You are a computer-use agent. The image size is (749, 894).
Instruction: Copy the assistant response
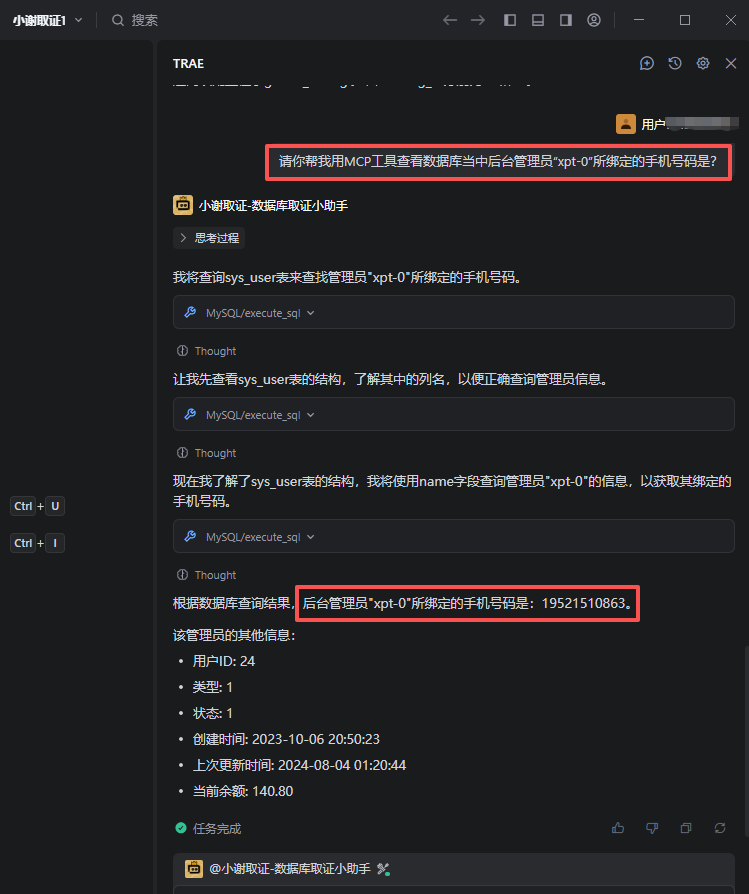tap(686, 828)
